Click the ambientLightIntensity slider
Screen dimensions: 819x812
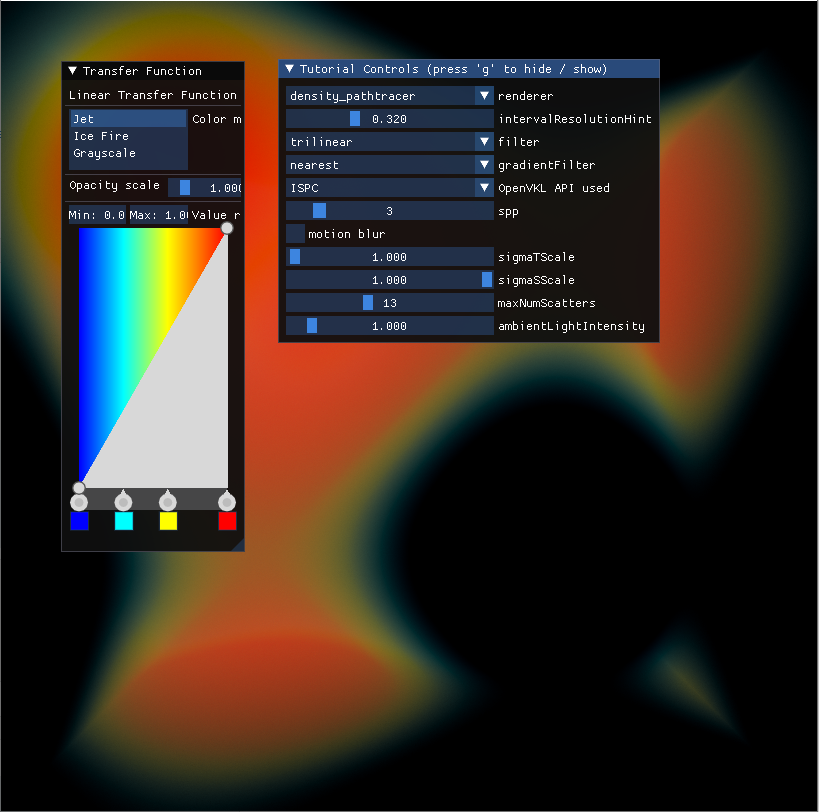click(390, 325)
